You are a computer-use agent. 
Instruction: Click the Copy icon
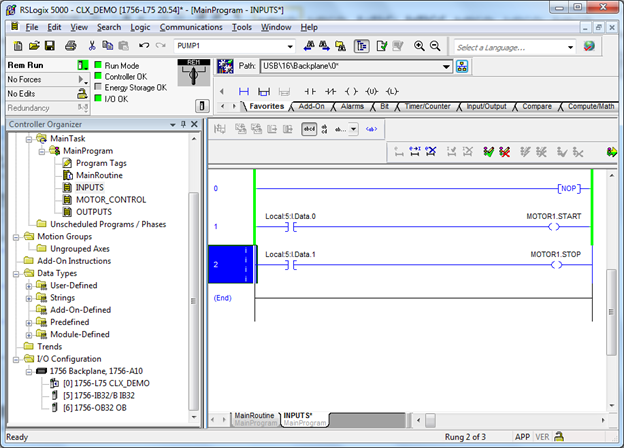pyautogui.click(x=107, y=46)
